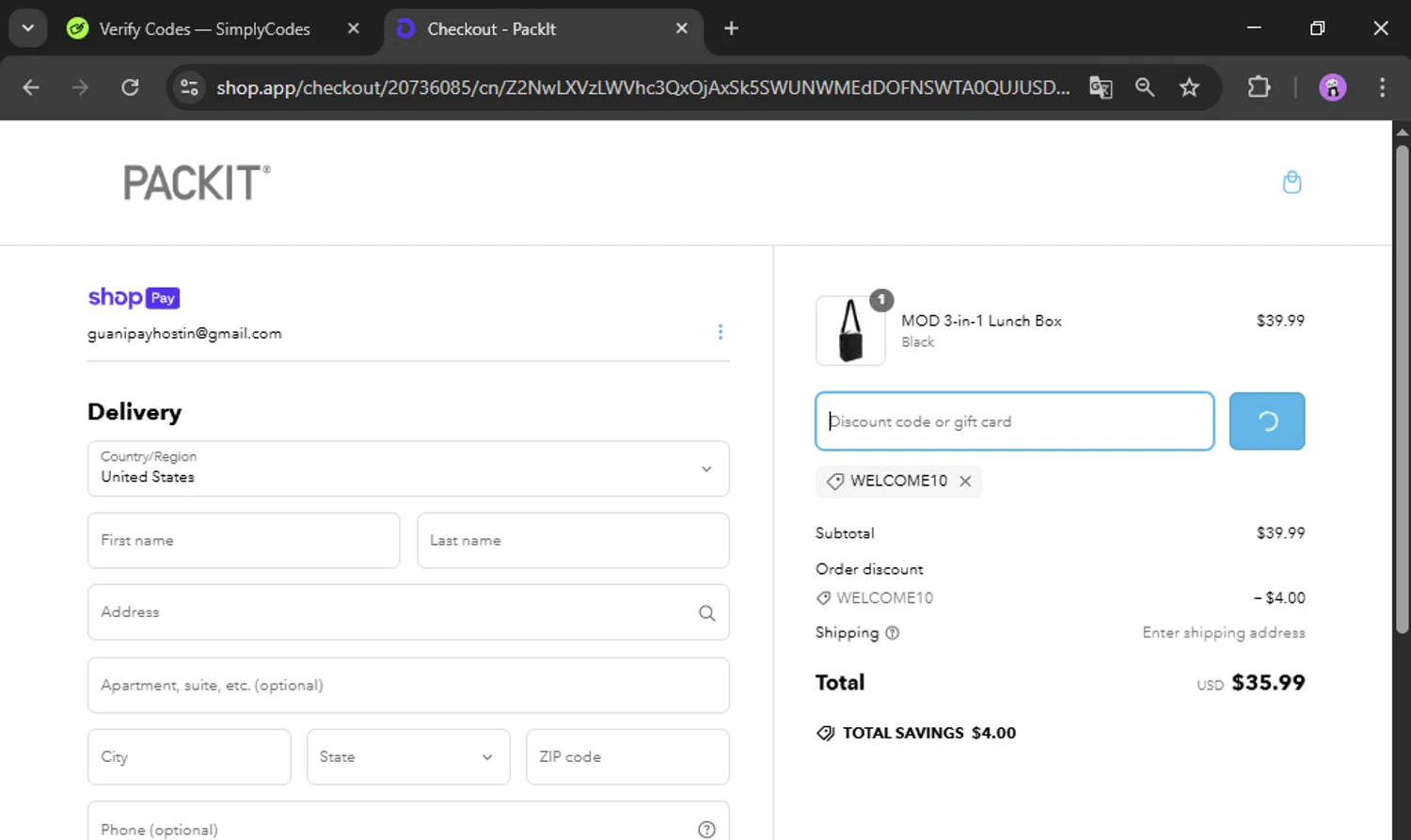
Task: Open the Translate this page icon
Action: pyautogui.click(x=1101, y=87)
